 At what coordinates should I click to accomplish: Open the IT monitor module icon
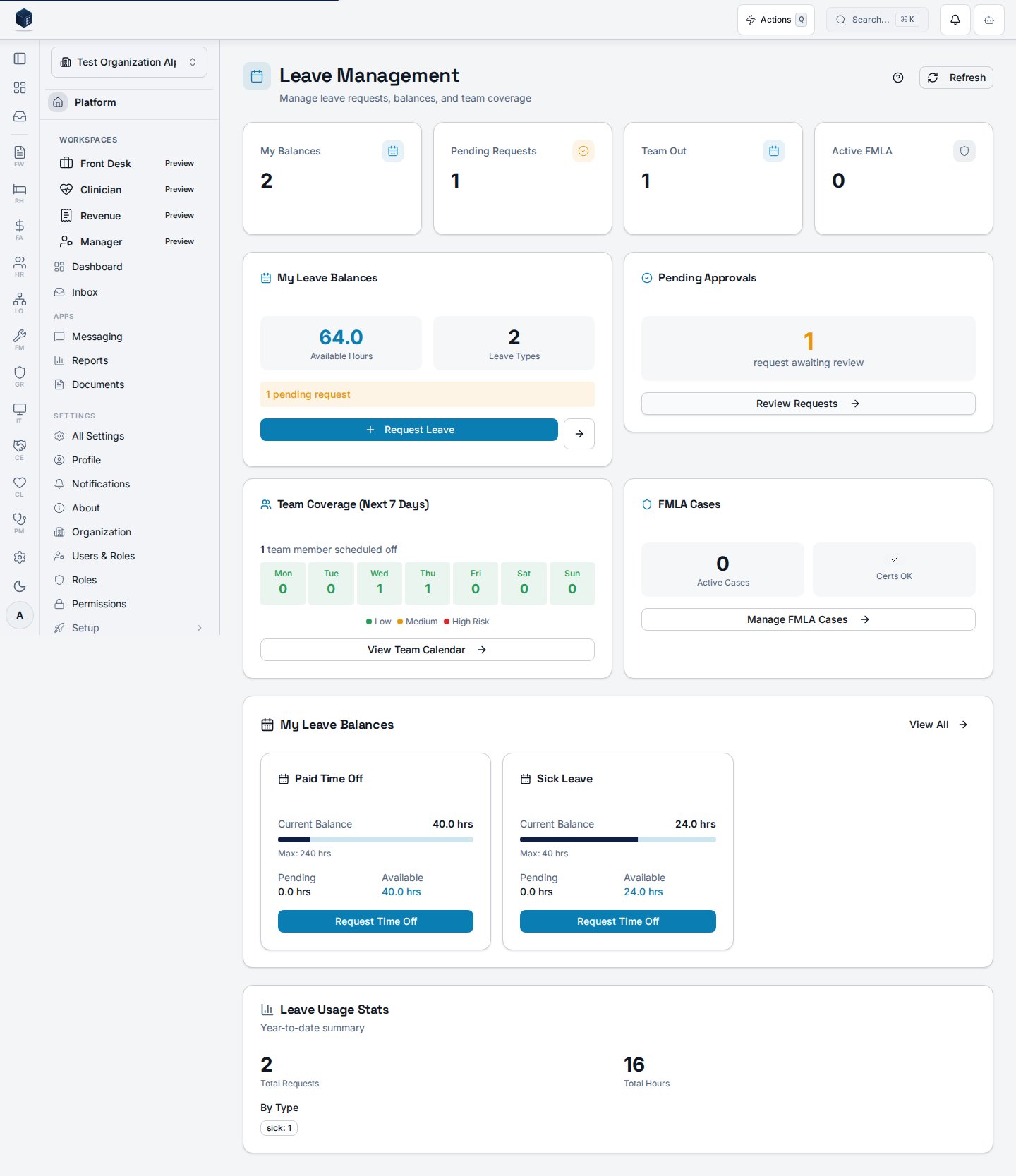coord(20,413)
